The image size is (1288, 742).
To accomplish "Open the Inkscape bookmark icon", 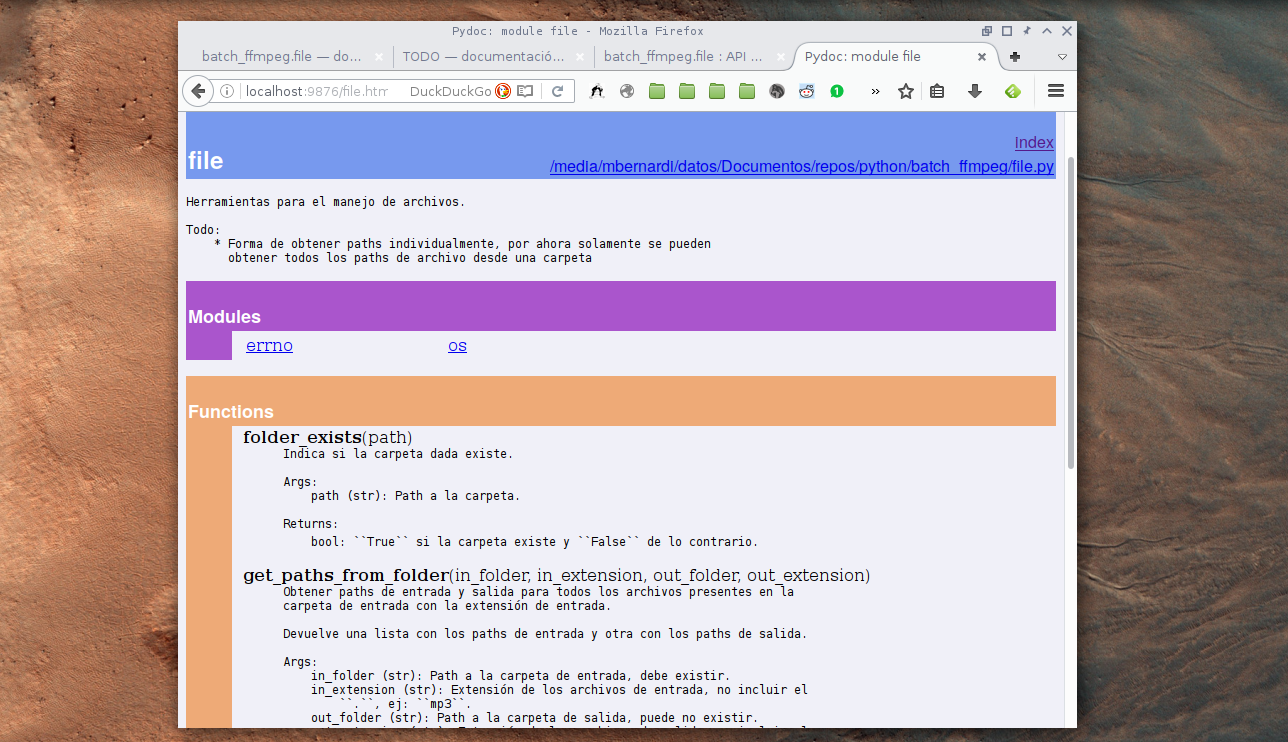I will tap(597, 91).
